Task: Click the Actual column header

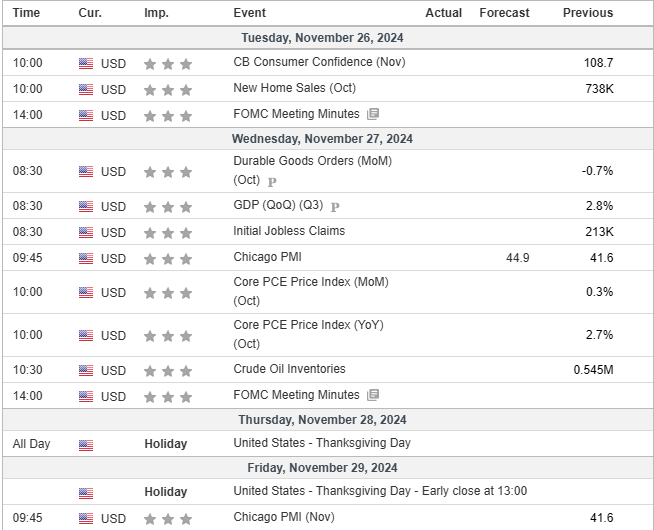Action: coord(443,13)
